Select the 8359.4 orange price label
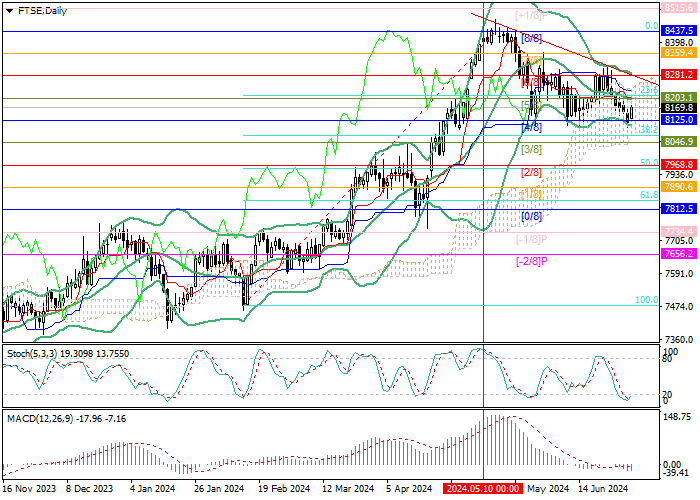The width and height of the screenshot is (700, 500). coord(679,53)
